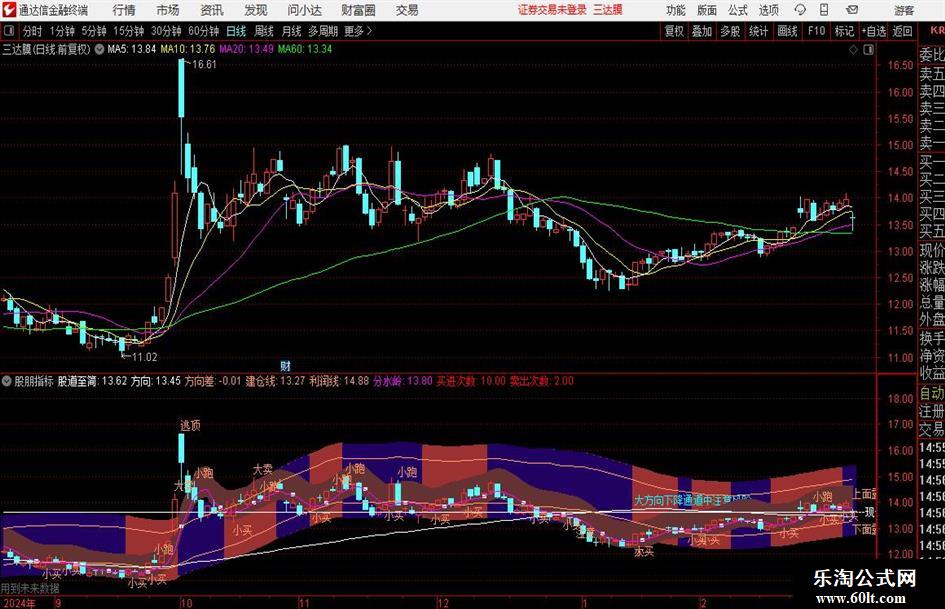Switch to 15分钟 period tab
The width and height of the screenshot is (945, 609).
point(129,31)
